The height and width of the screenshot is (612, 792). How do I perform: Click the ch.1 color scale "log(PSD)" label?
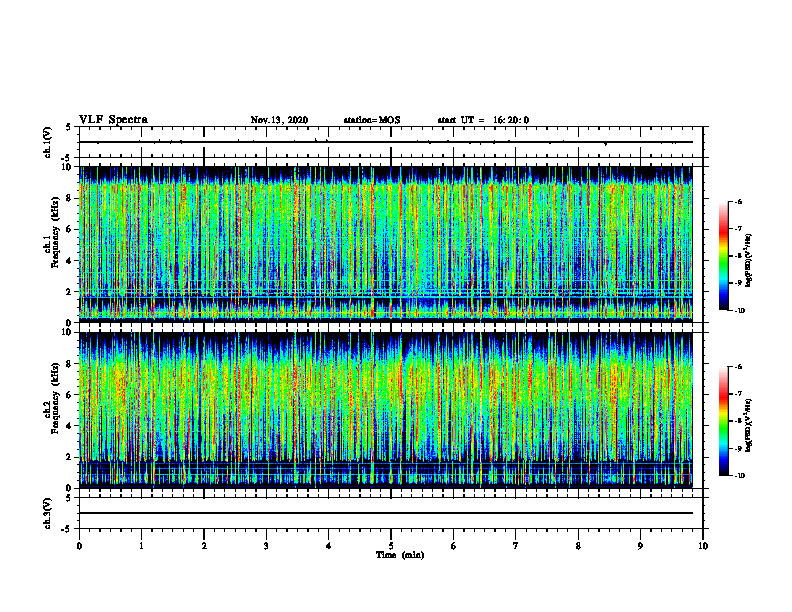coord(749,261)
